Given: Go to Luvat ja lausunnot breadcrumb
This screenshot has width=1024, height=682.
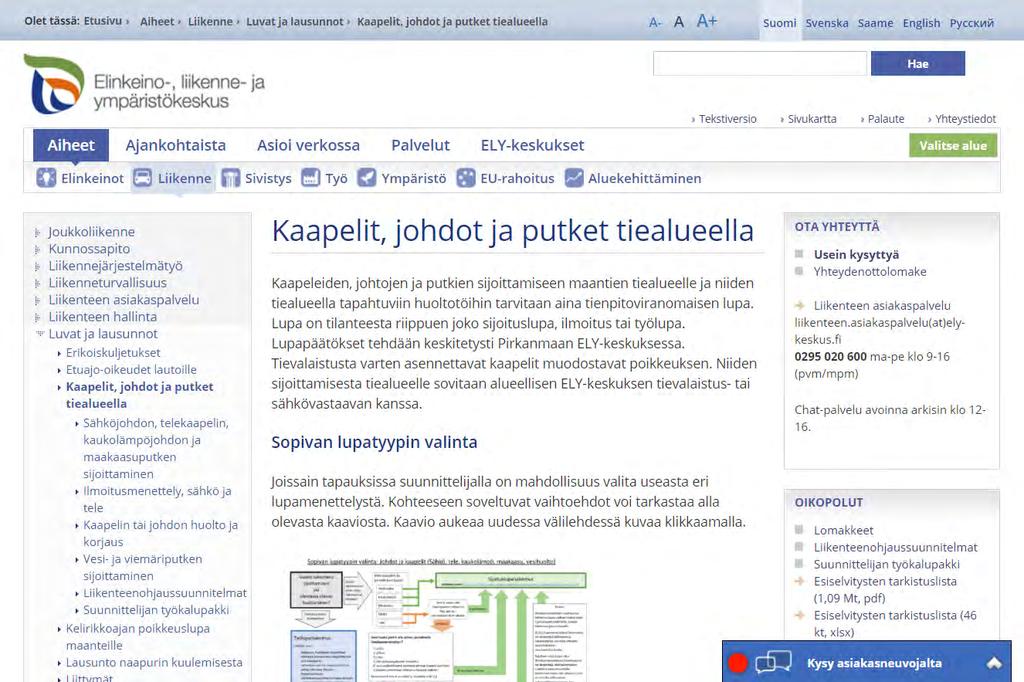Looking at the screenshot, I should pos(295,22).
